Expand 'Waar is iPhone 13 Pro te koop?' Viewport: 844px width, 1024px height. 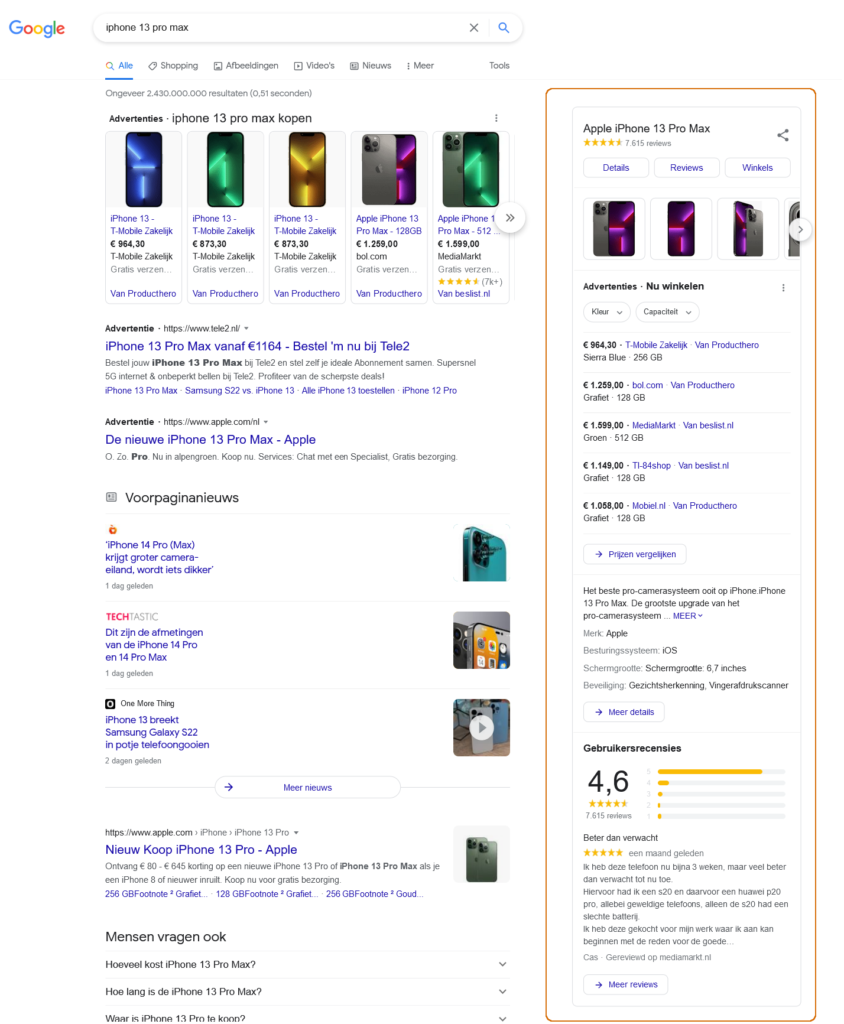point(307,1017)
